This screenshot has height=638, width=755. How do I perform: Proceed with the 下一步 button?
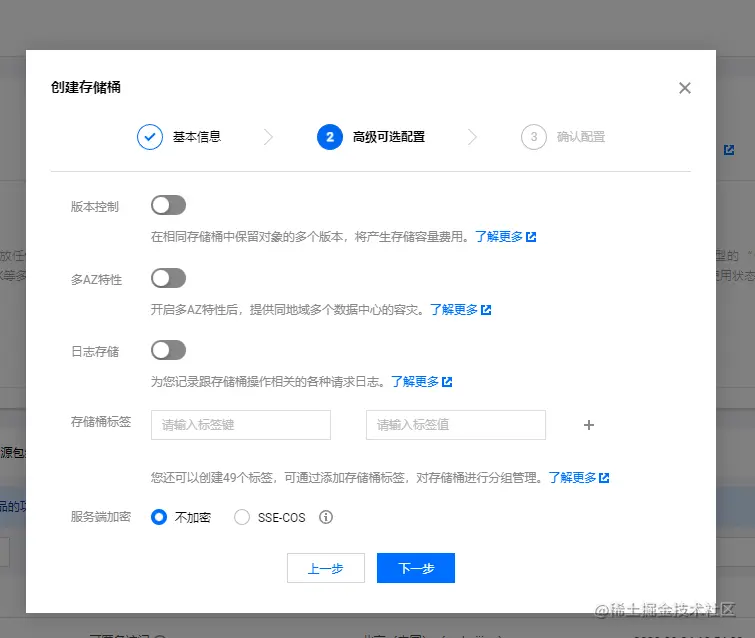point(416,568)
